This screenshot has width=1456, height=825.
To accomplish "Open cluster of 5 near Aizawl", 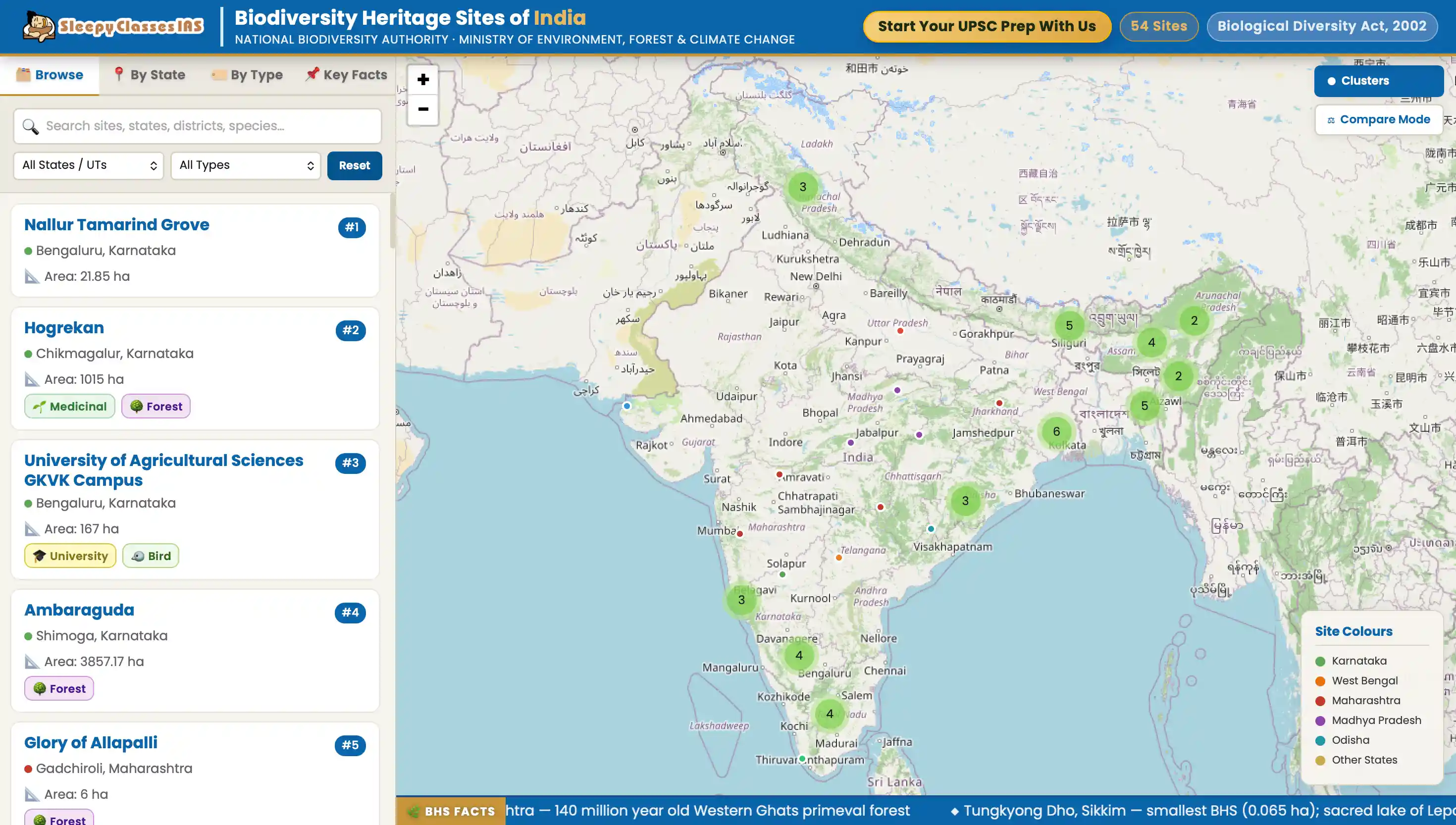I will [1144, 406].
